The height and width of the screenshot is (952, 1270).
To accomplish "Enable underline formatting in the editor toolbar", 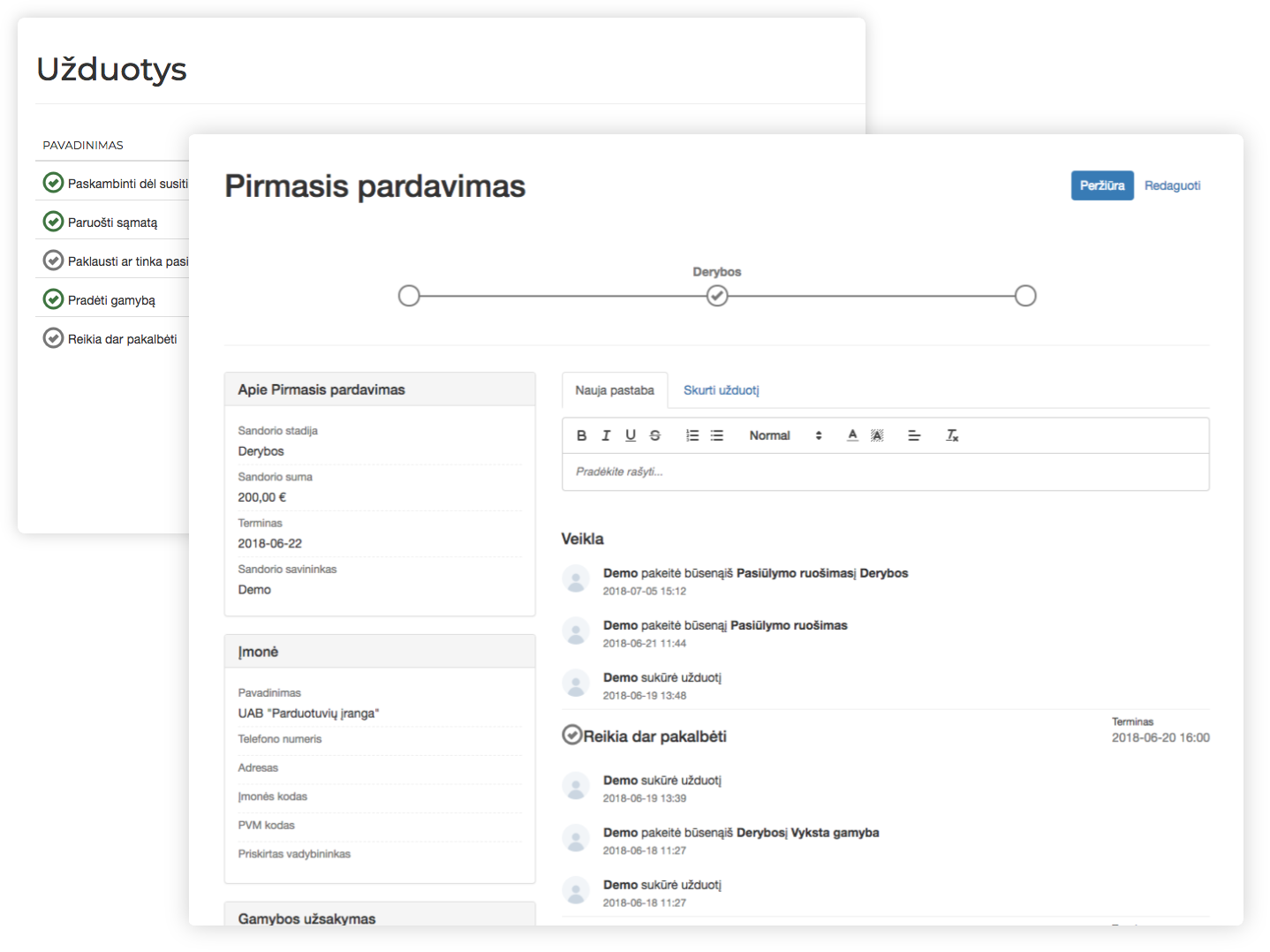I will point(631,435).
